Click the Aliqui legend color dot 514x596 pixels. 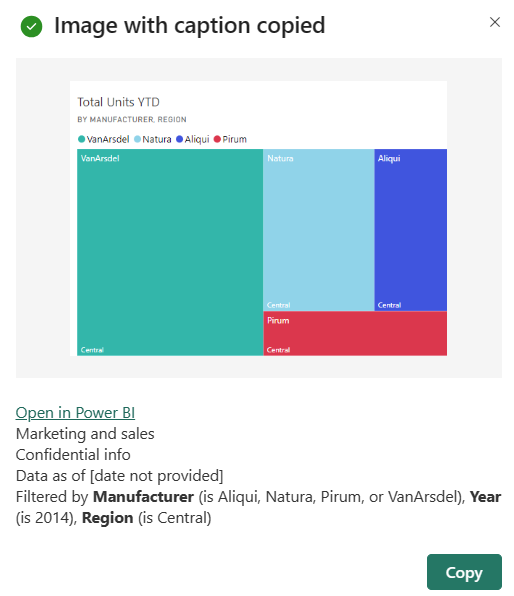(179, 139)
